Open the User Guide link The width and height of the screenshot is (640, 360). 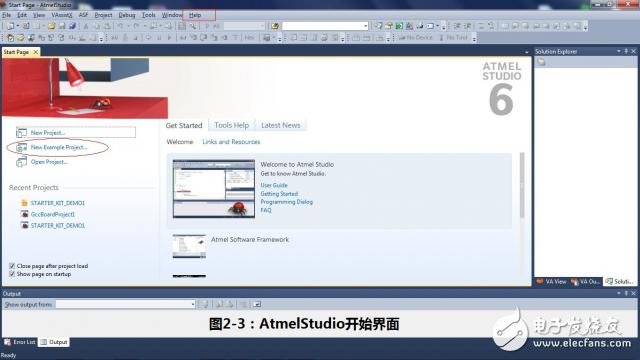coord(274,185)
